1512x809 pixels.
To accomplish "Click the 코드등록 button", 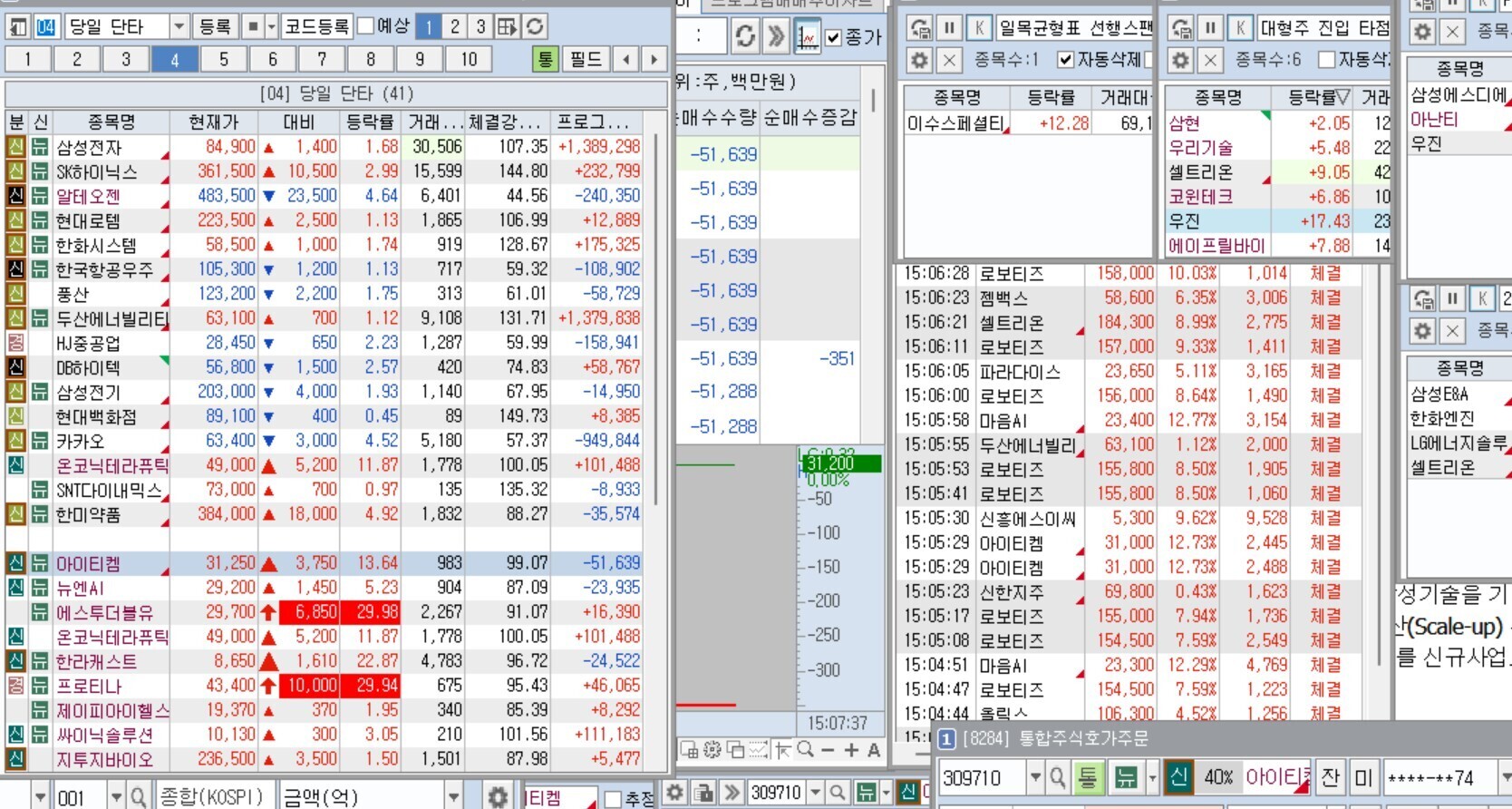I will pyautogui.click(x=316, y=26).
